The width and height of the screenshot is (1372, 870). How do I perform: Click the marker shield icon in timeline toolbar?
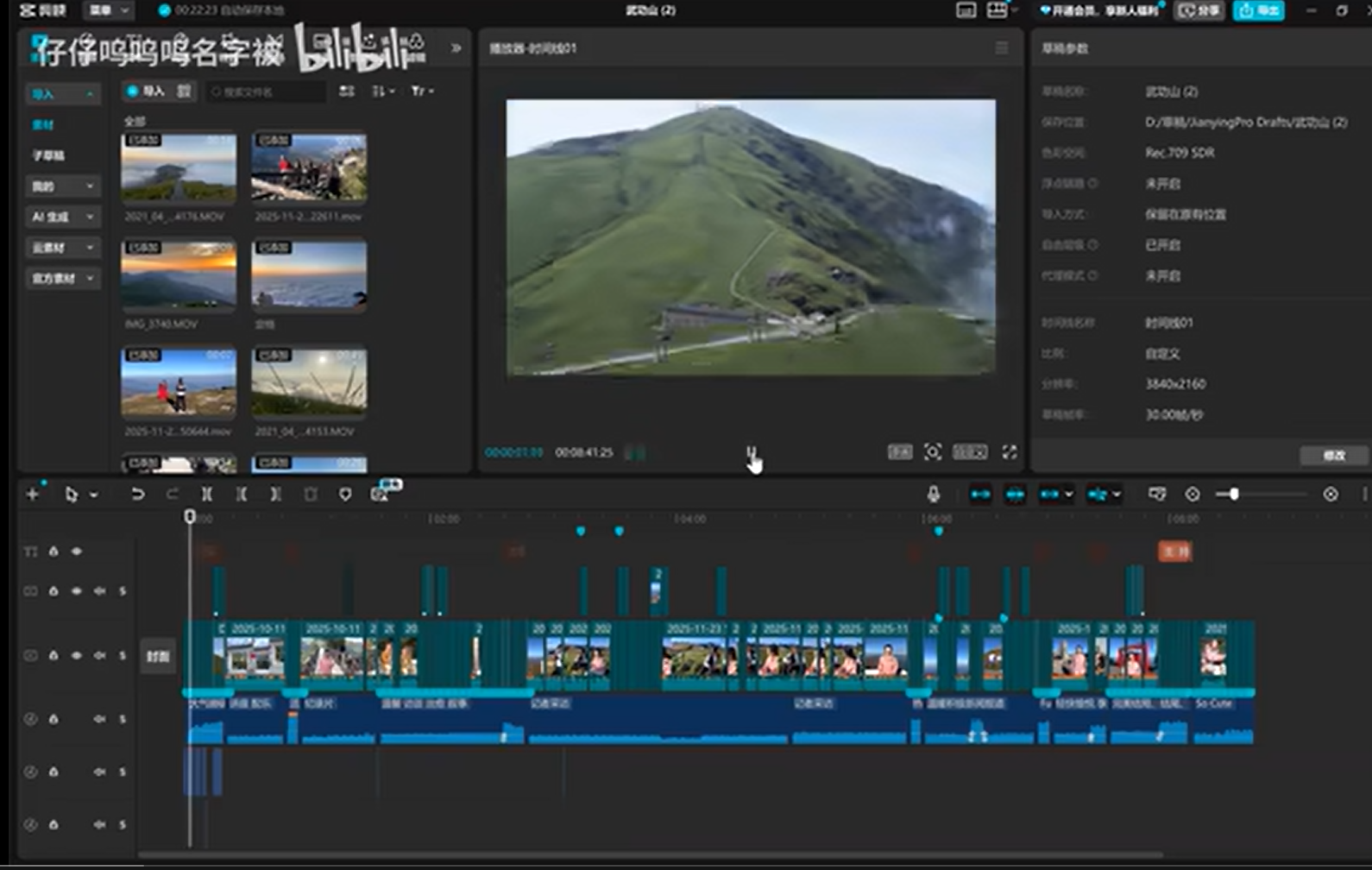(x=345, y=494)
